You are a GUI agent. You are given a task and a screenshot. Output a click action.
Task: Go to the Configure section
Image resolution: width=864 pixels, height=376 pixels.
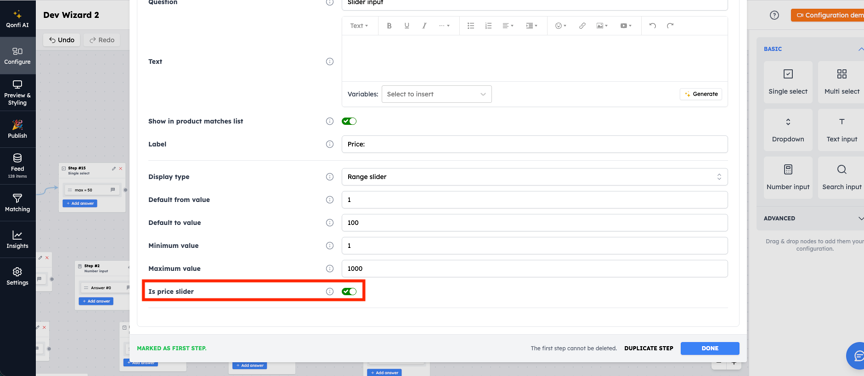click(x=18, y=56)
